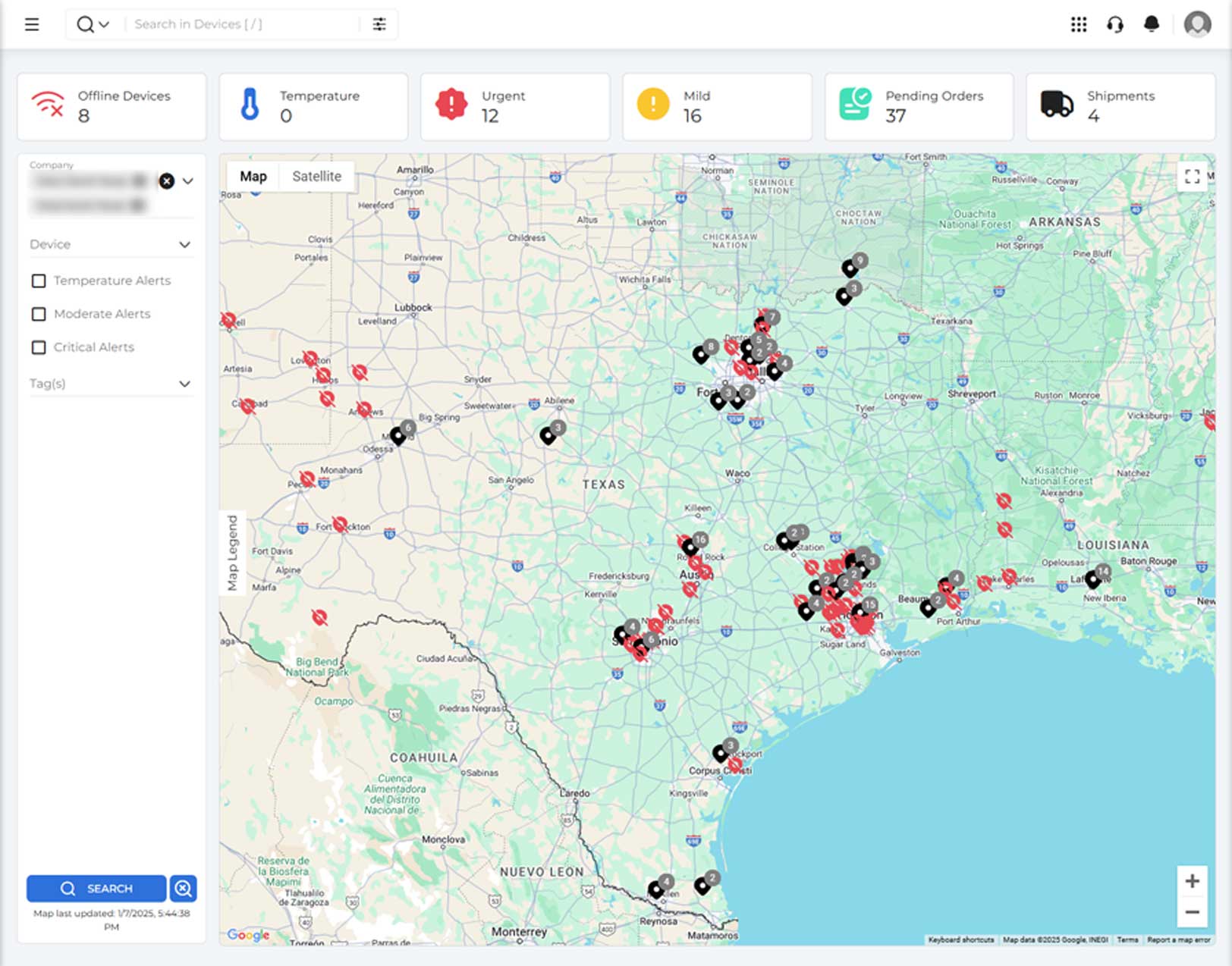Screen dimensions: 1232x966
Task: Open the hamburger navigation menu
Action: pos(32,24)
